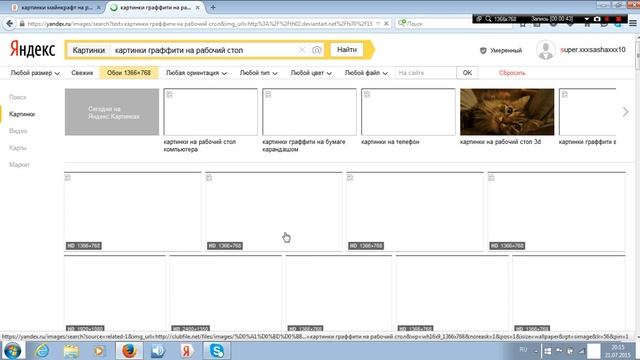640x360 pixels.
Task: Launch Internet Explorer from the taskbar
Action: point(42,351)
